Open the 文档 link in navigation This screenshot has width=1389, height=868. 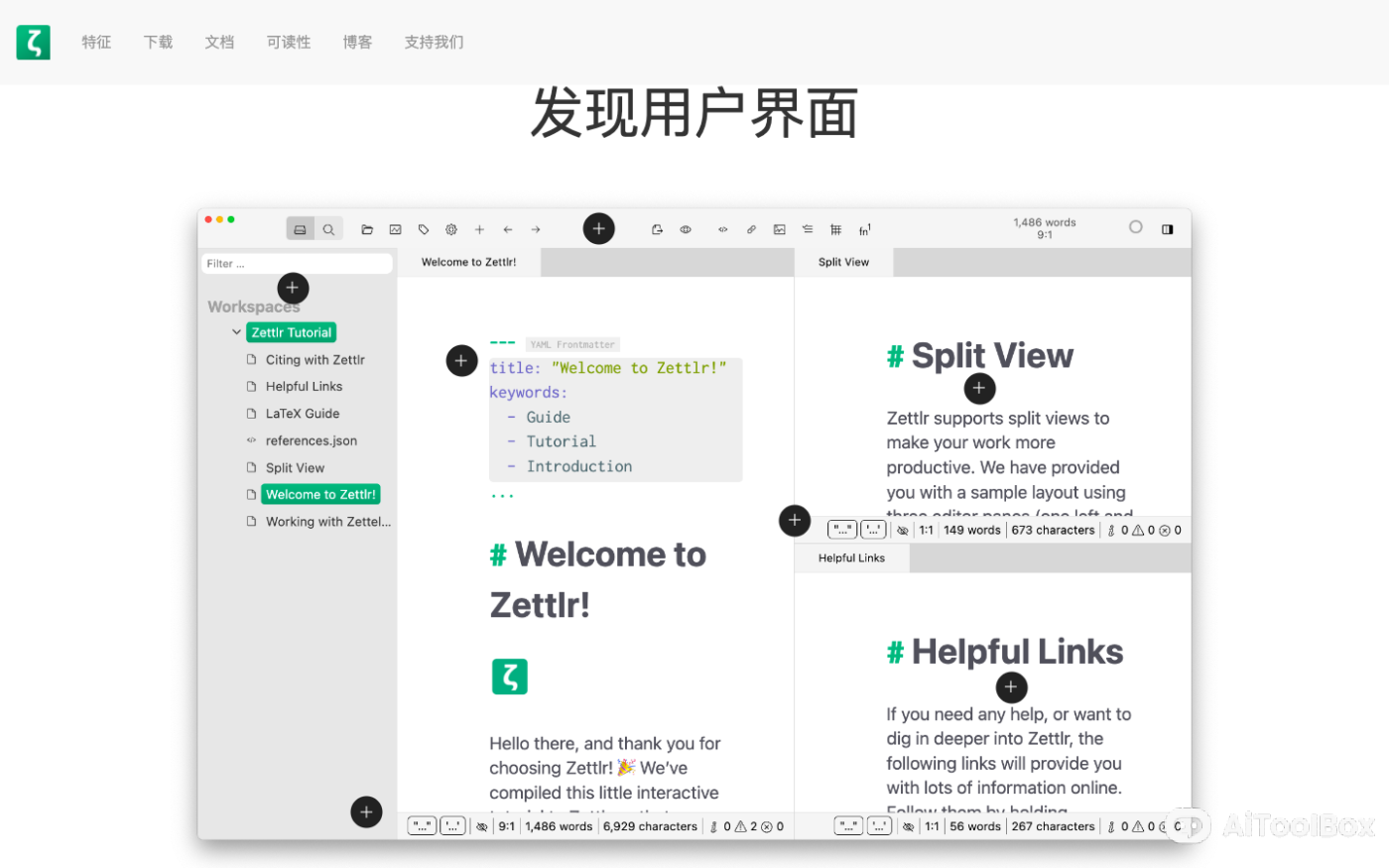219,42
